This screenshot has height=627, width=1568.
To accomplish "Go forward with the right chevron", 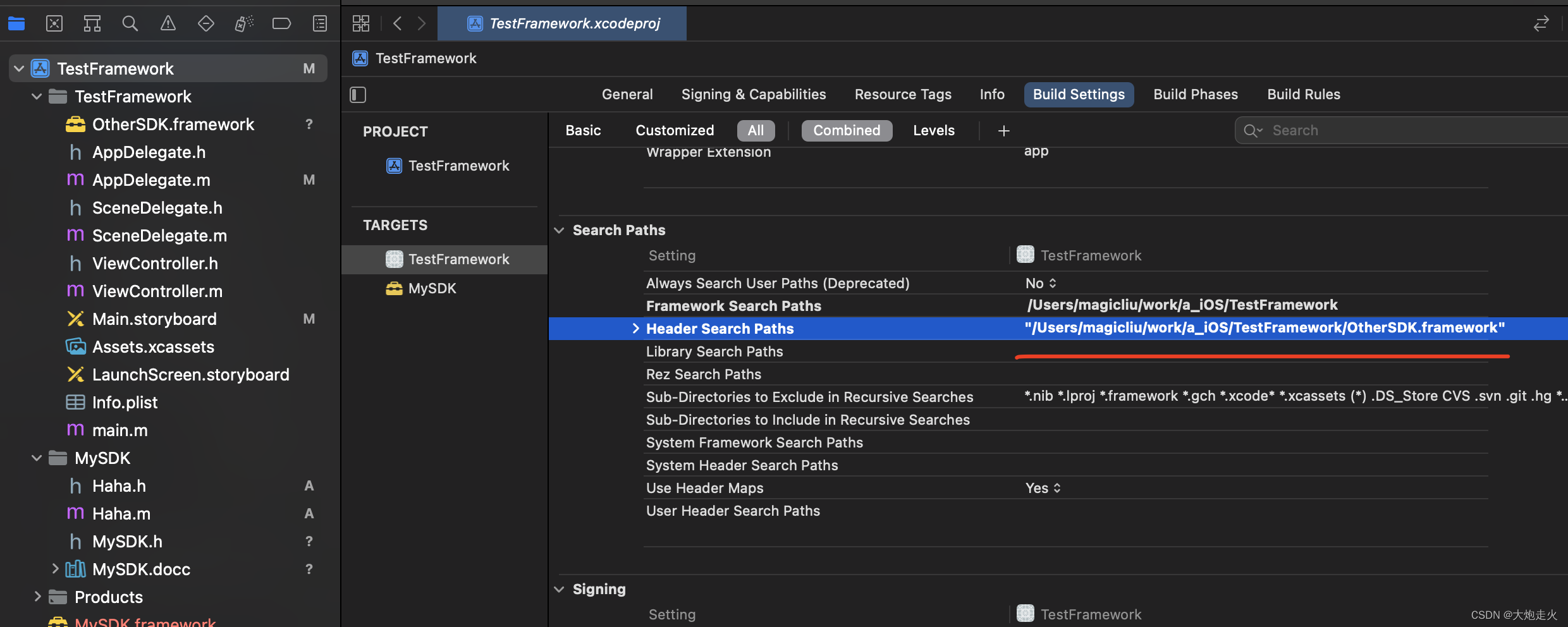I will (x=422, y=24).
